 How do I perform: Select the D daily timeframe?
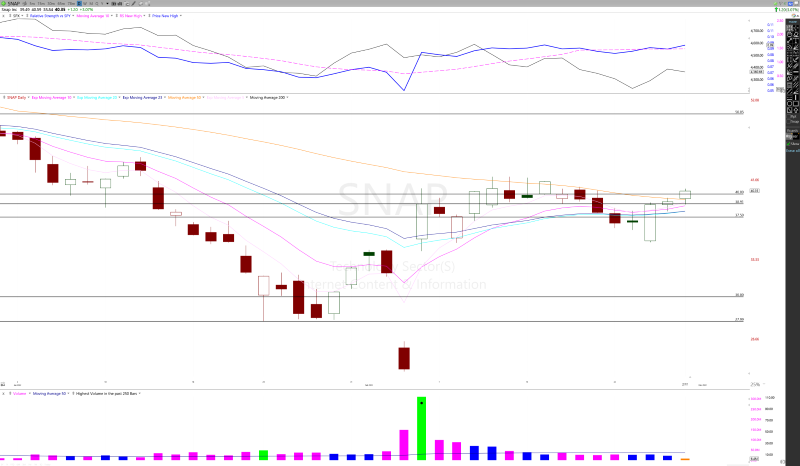click(79, 4)
